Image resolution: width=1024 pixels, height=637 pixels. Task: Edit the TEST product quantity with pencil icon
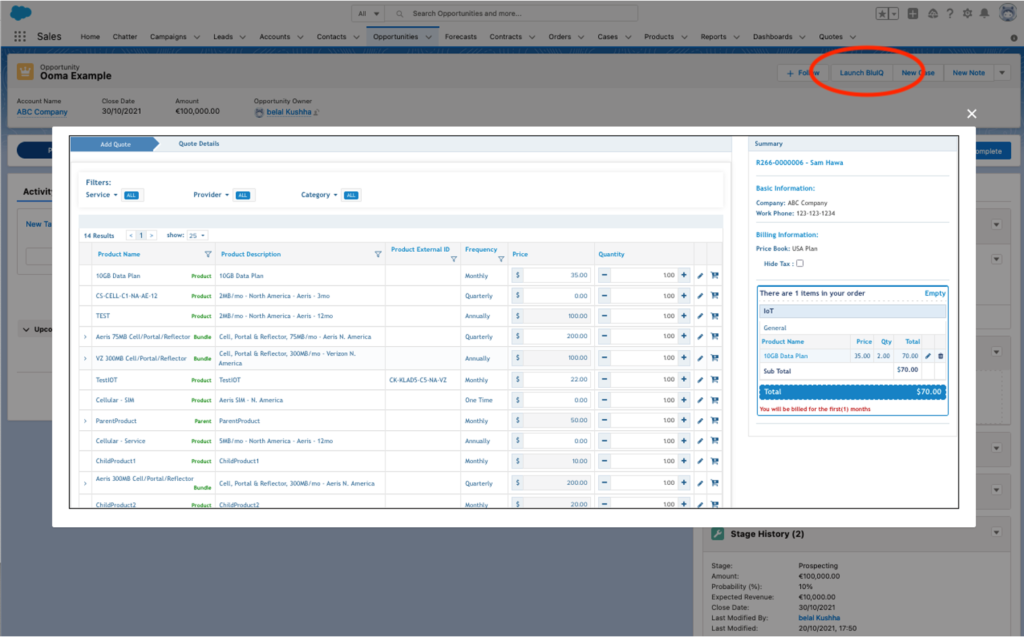pos(700,316)
